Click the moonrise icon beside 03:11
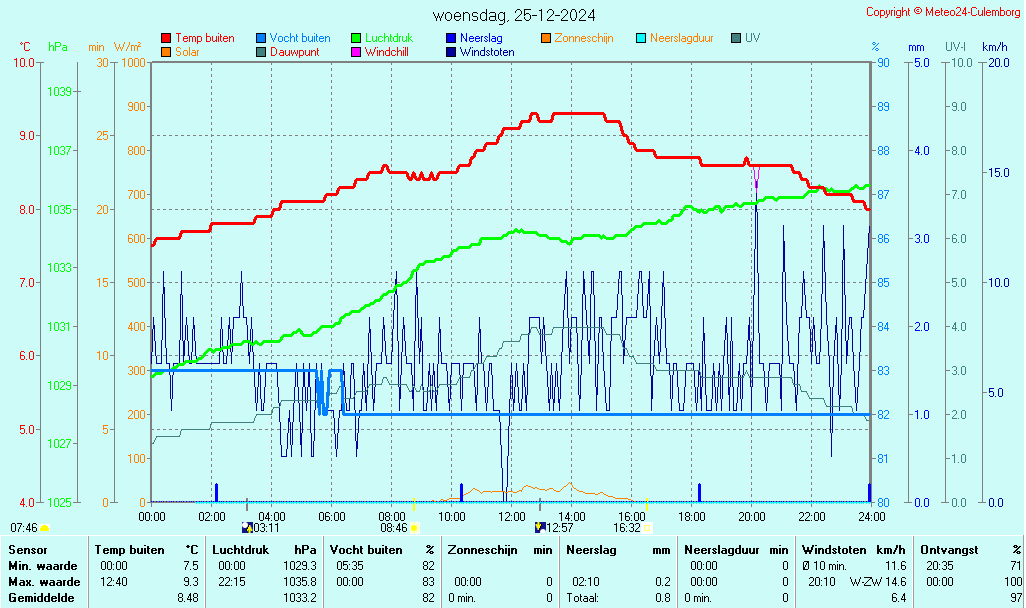The height and width of the screenshot is (608, 1026). [x=247, y=528]
